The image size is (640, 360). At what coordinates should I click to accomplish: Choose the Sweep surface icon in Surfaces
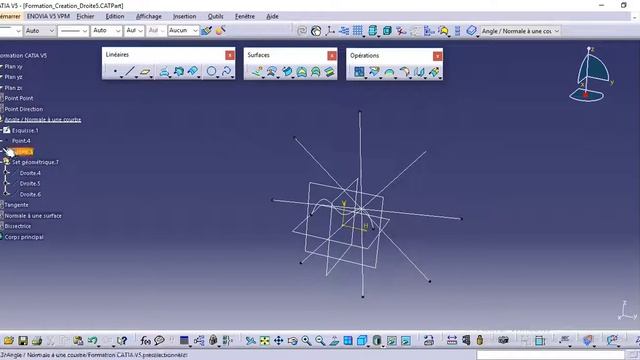tap(287, 72)
